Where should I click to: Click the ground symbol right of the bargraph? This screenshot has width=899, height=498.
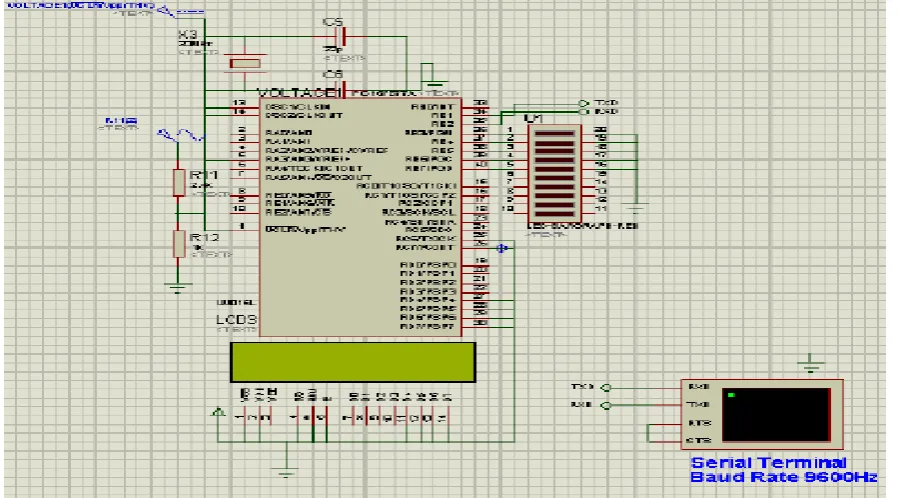click(636, 207)
